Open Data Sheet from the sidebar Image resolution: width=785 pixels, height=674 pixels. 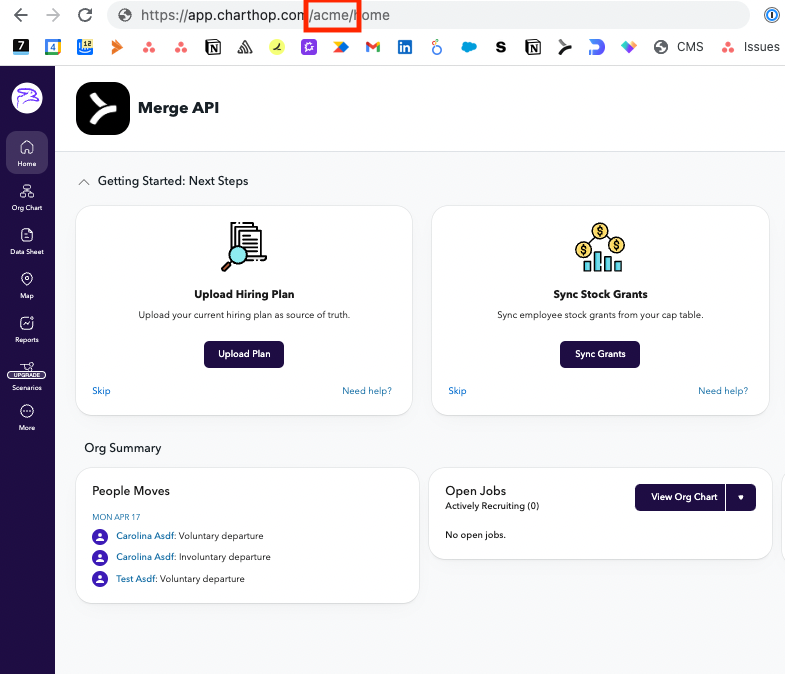[27, 242]
